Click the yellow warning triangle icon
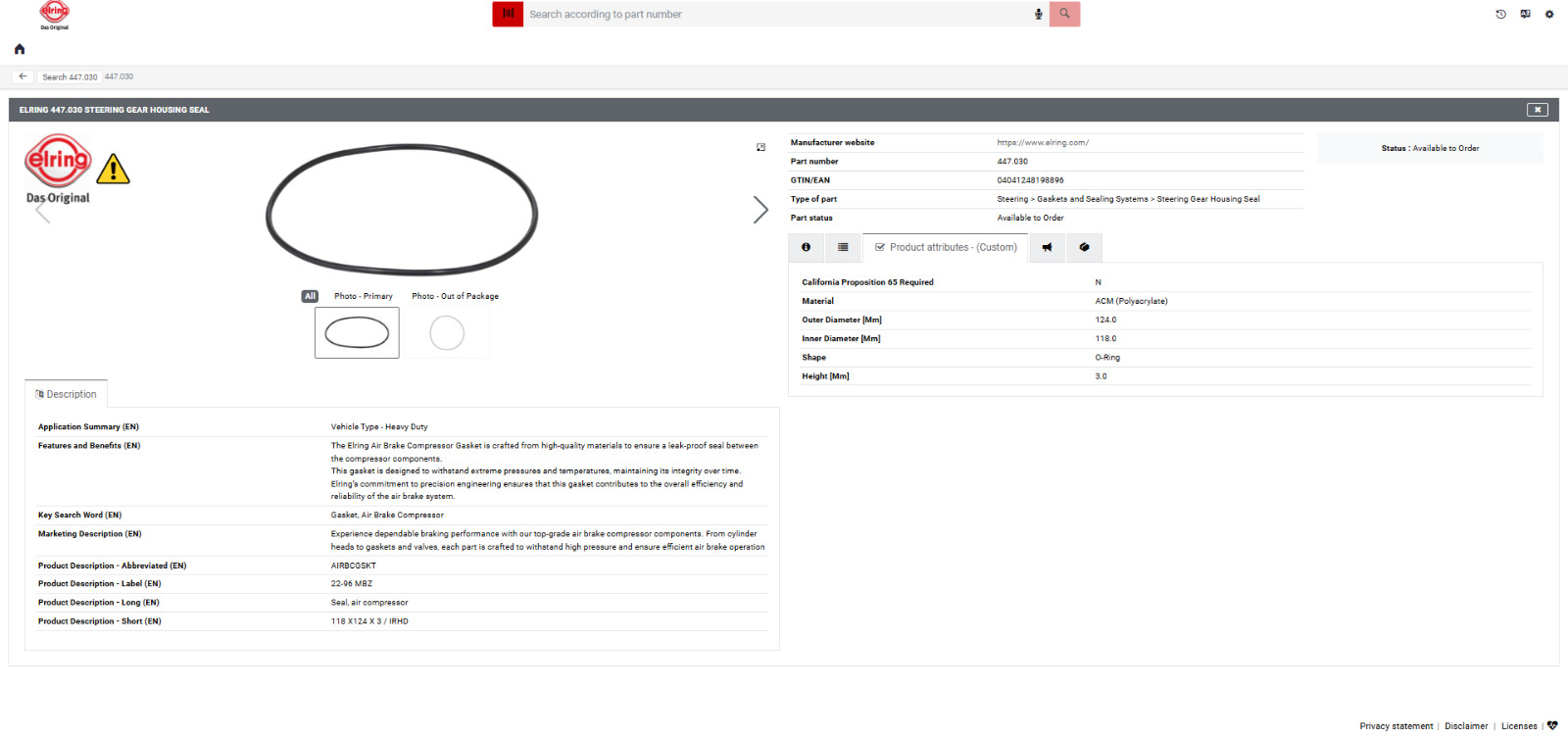1568x739 pixels. pyautogui.click(x=113, y=170)
